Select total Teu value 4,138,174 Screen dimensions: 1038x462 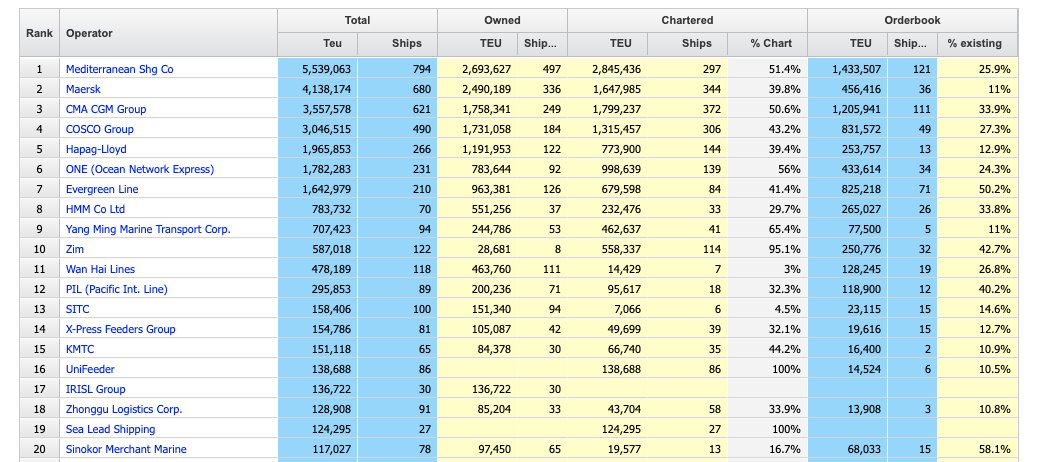318,89
